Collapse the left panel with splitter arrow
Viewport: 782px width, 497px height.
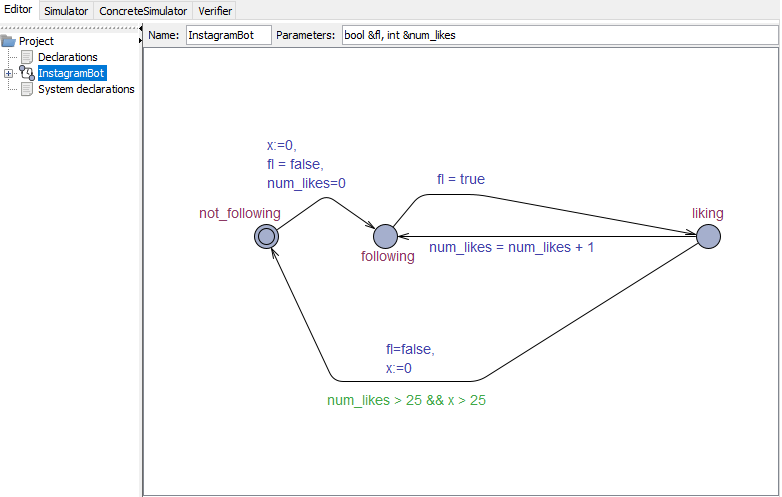pyautogui.click(x=140, y=41)
